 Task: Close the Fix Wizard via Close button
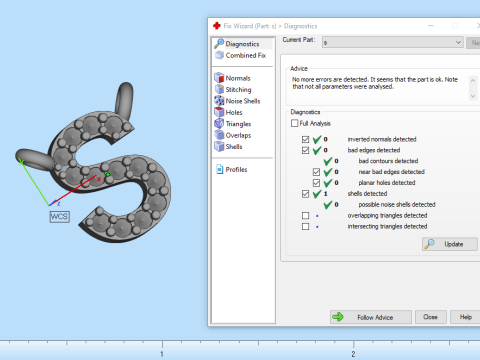pos(431,317)
